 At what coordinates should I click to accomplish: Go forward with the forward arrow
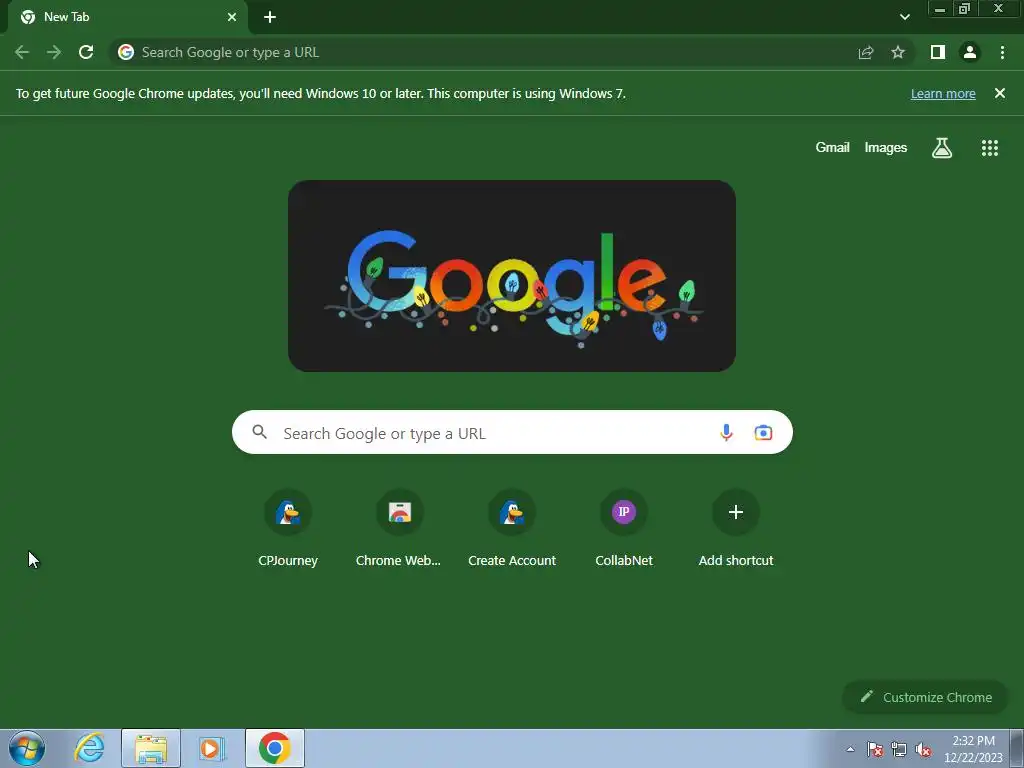pos(54,52)
